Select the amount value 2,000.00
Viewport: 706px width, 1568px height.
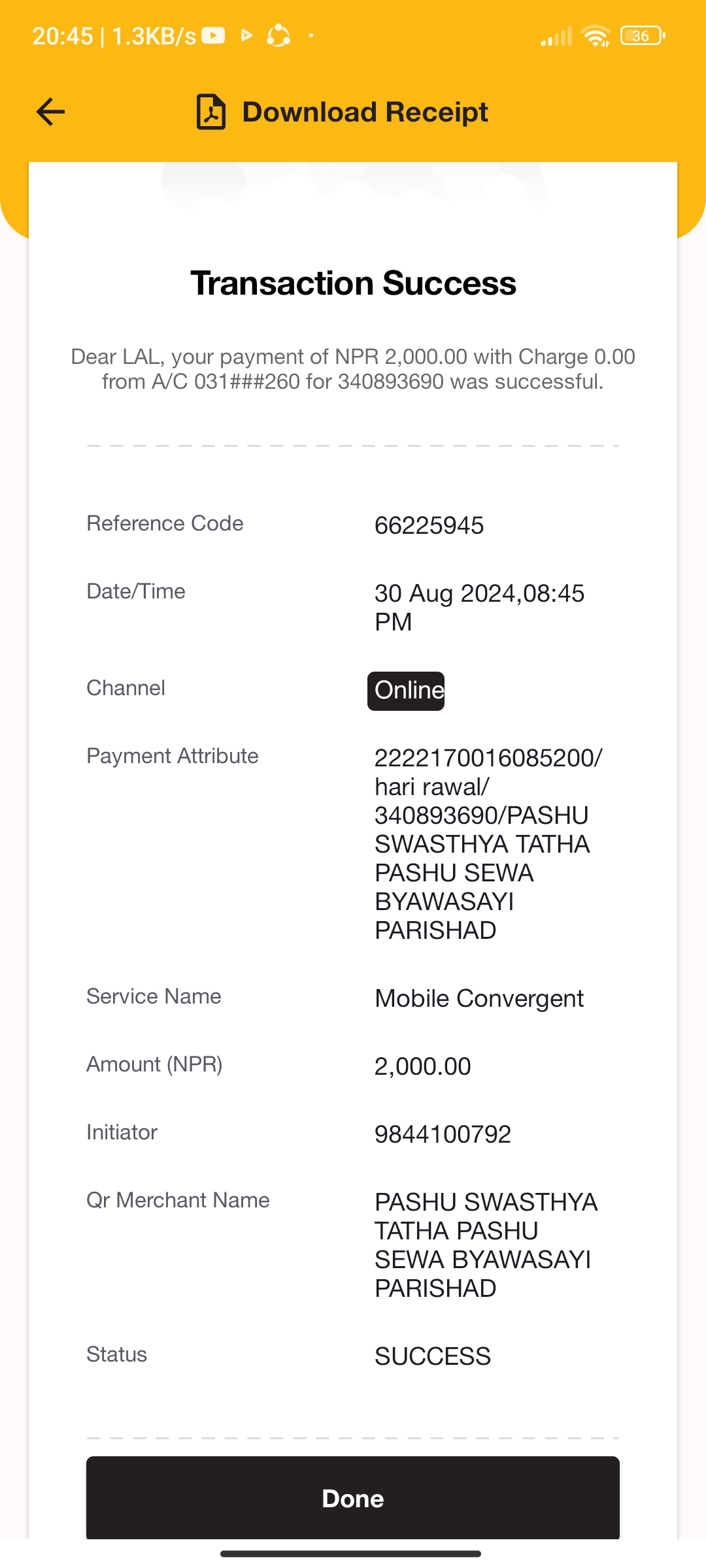pos(423,1066)
